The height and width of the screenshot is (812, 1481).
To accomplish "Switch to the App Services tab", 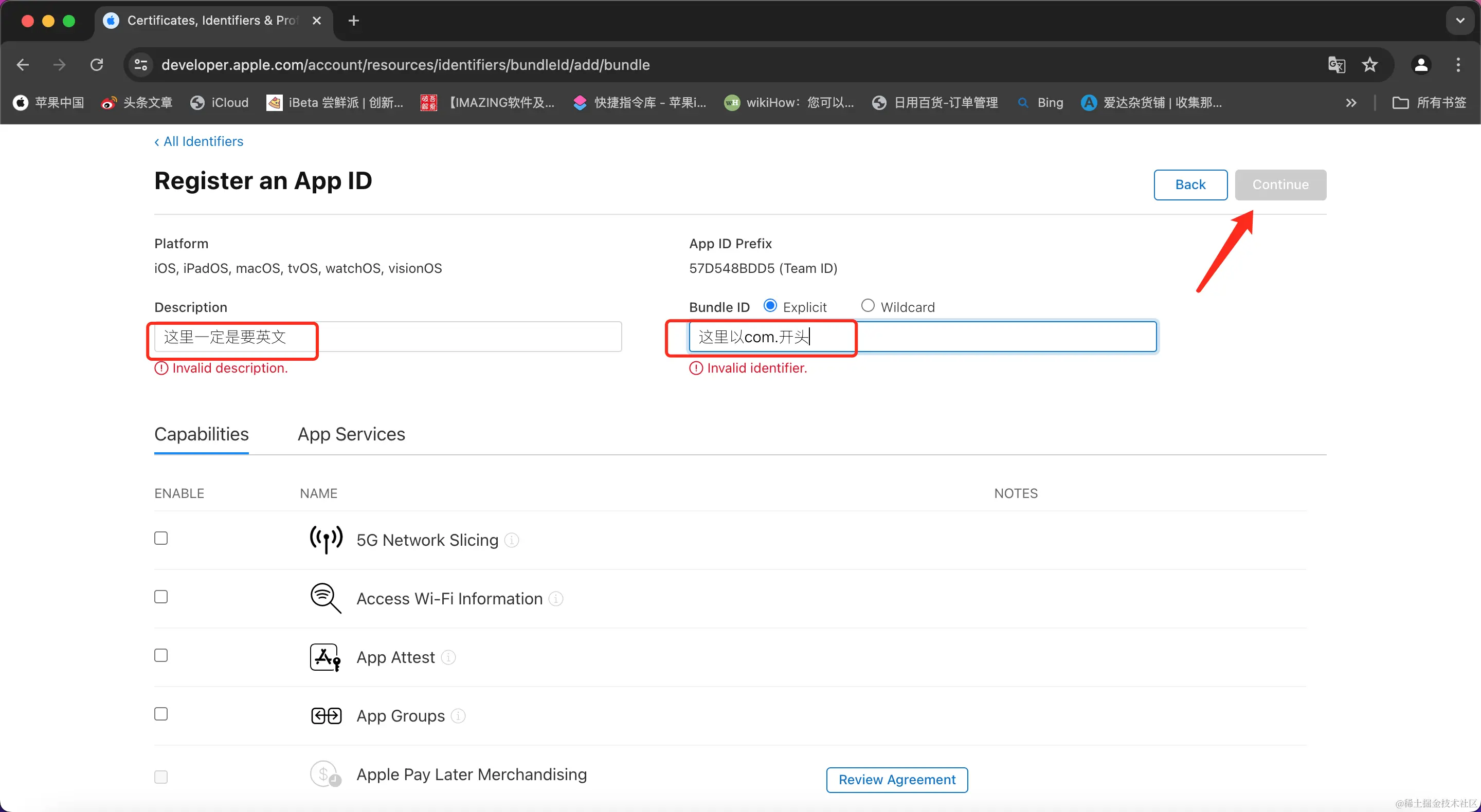I will [351, 434].
